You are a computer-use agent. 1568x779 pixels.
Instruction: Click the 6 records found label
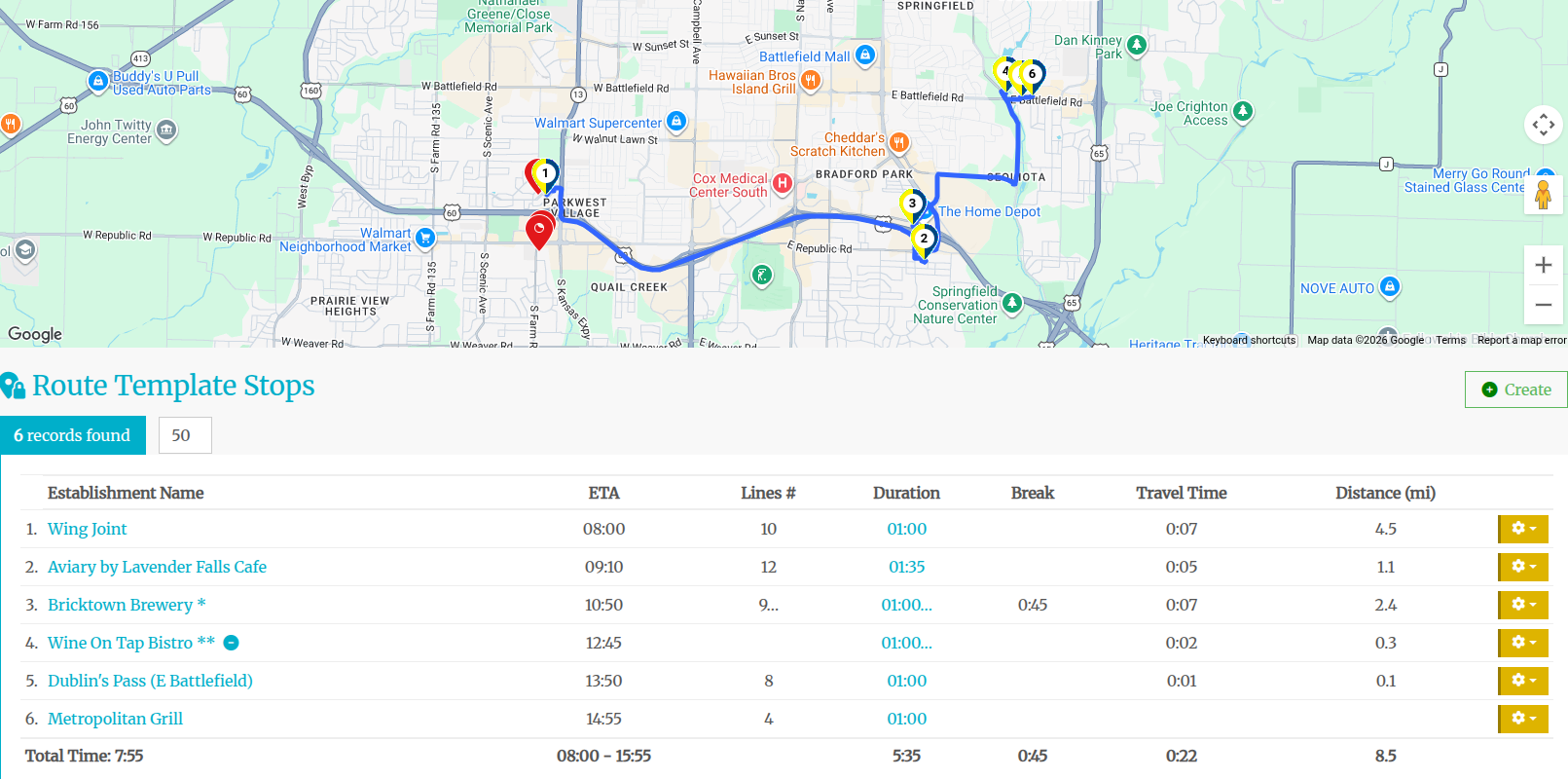[x=72, y=435]
